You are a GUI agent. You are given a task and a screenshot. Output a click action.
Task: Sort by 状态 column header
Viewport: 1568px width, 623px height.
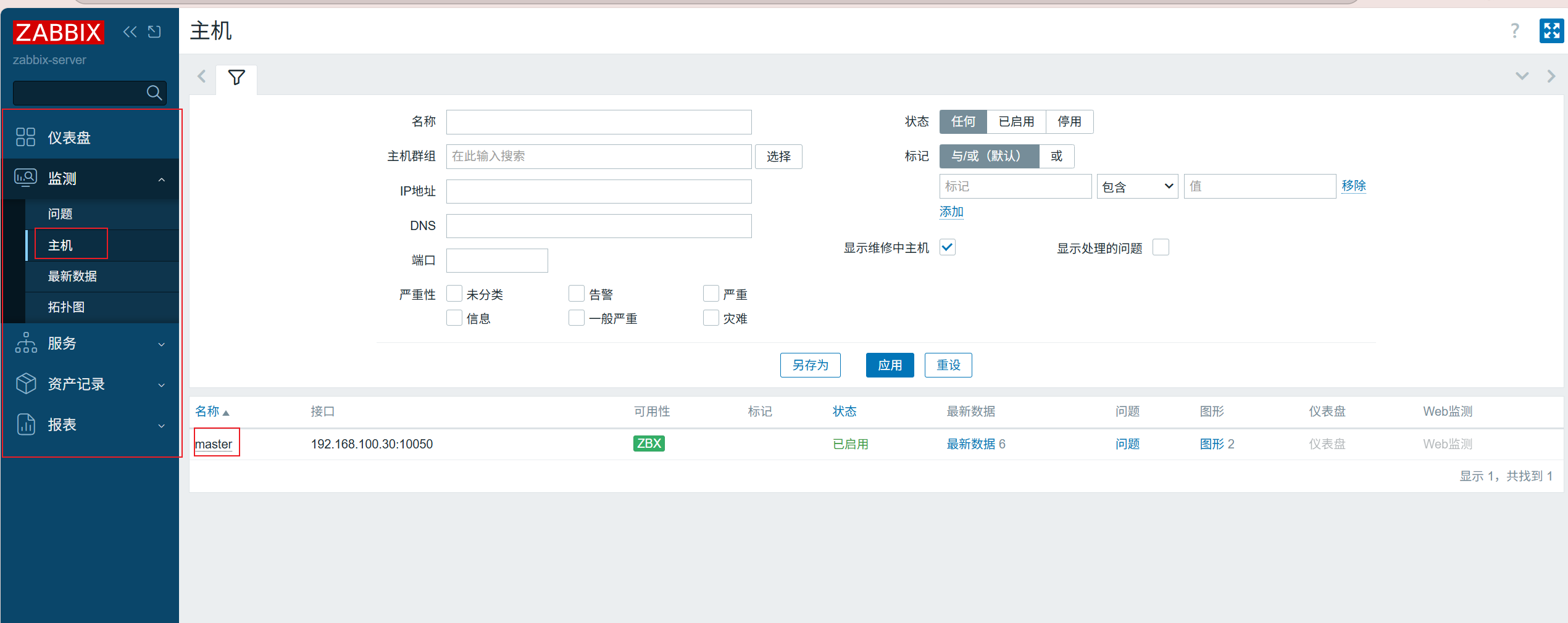pyautogui.click(x=844, y=411)
